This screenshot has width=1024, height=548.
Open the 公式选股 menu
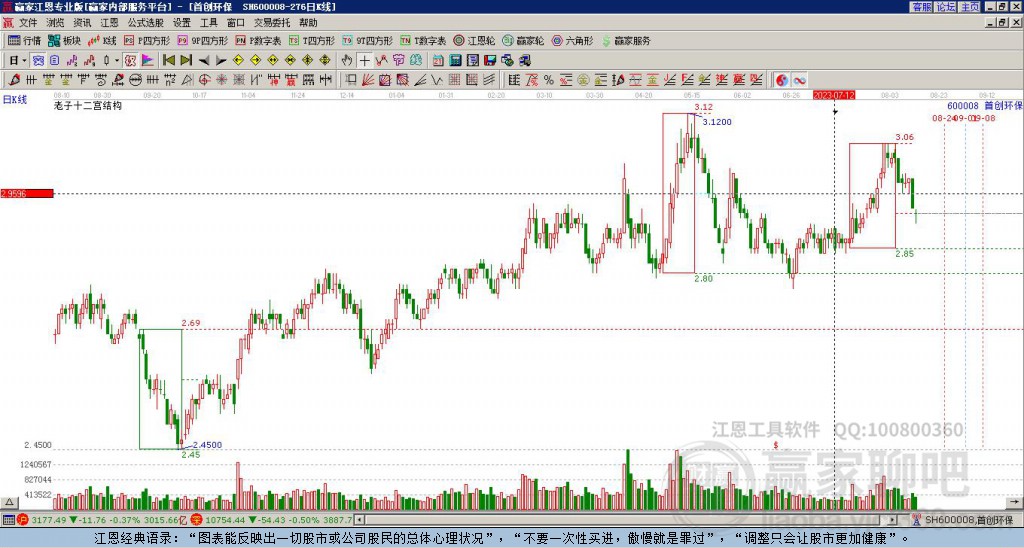coord(146,23)
